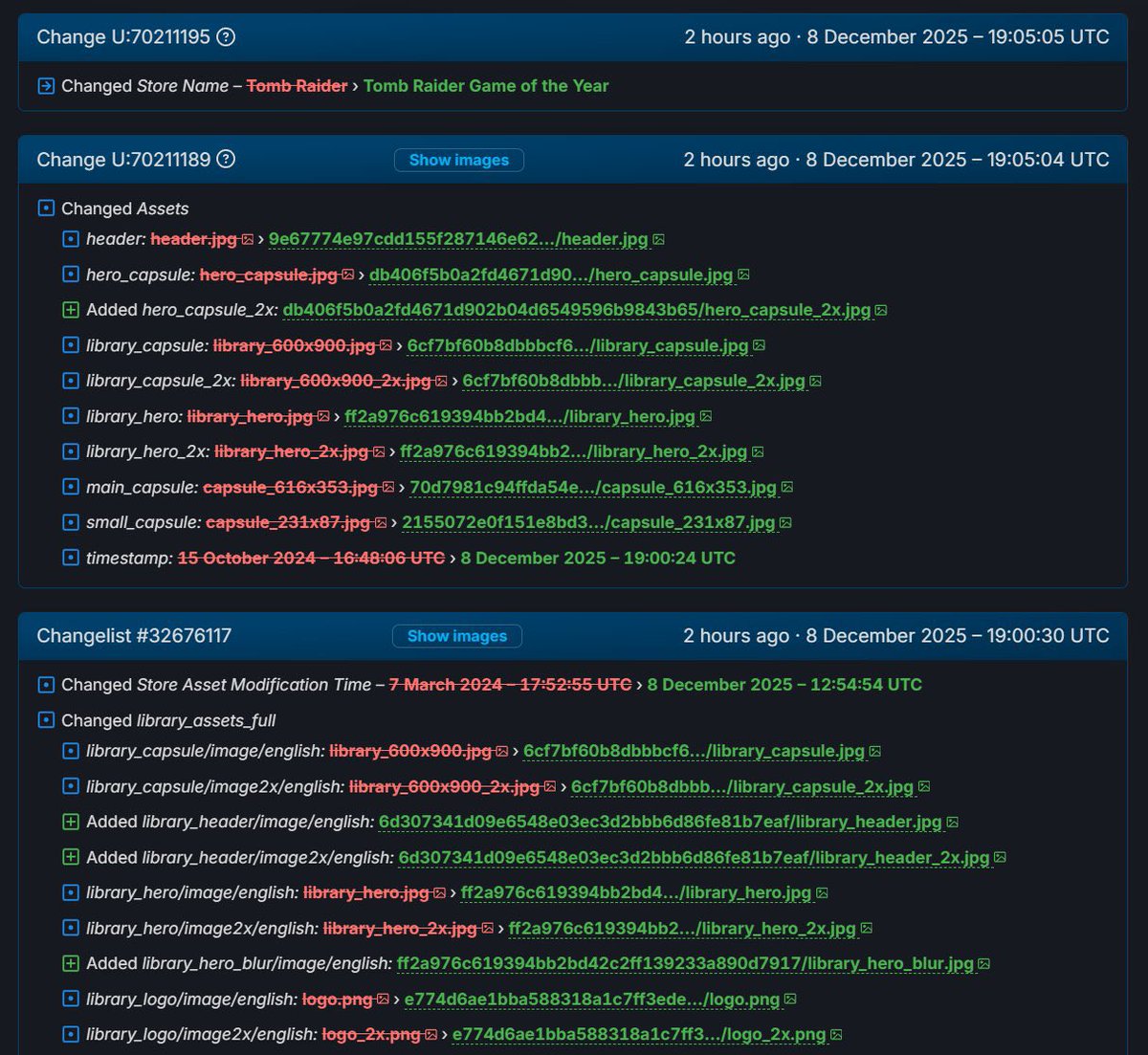Open image icon after struck-through header.jpg
This screenshot has width=1148, height=1055.
[x=248, y=239]
